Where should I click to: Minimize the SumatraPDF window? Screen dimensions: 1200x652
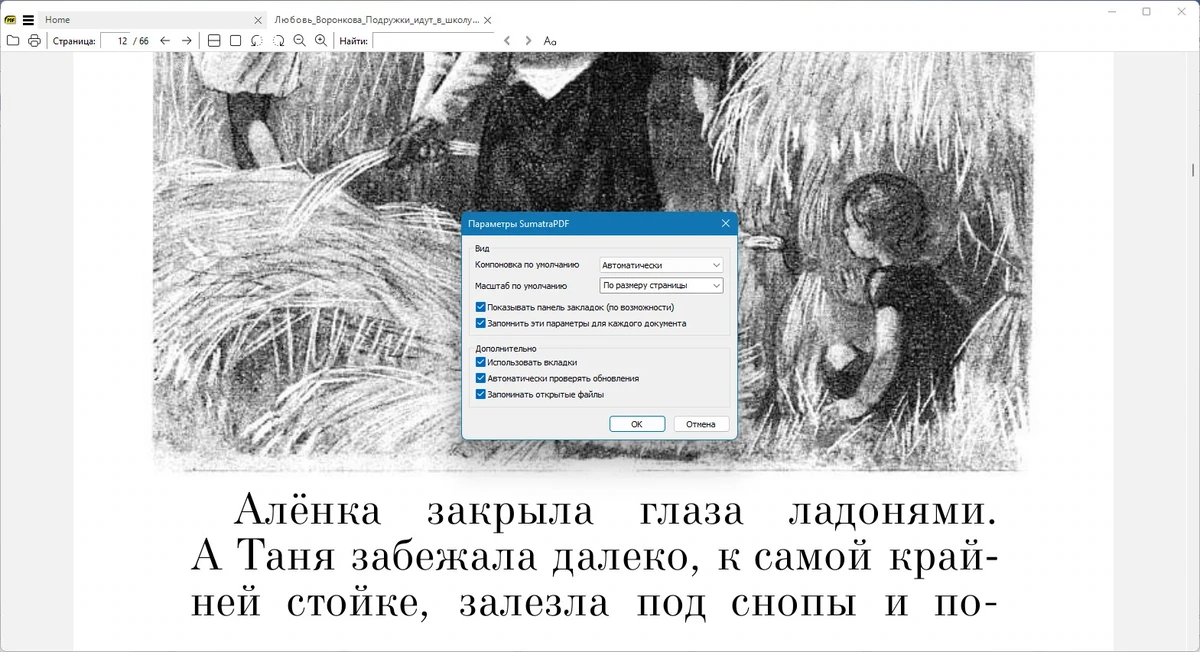1112,12
